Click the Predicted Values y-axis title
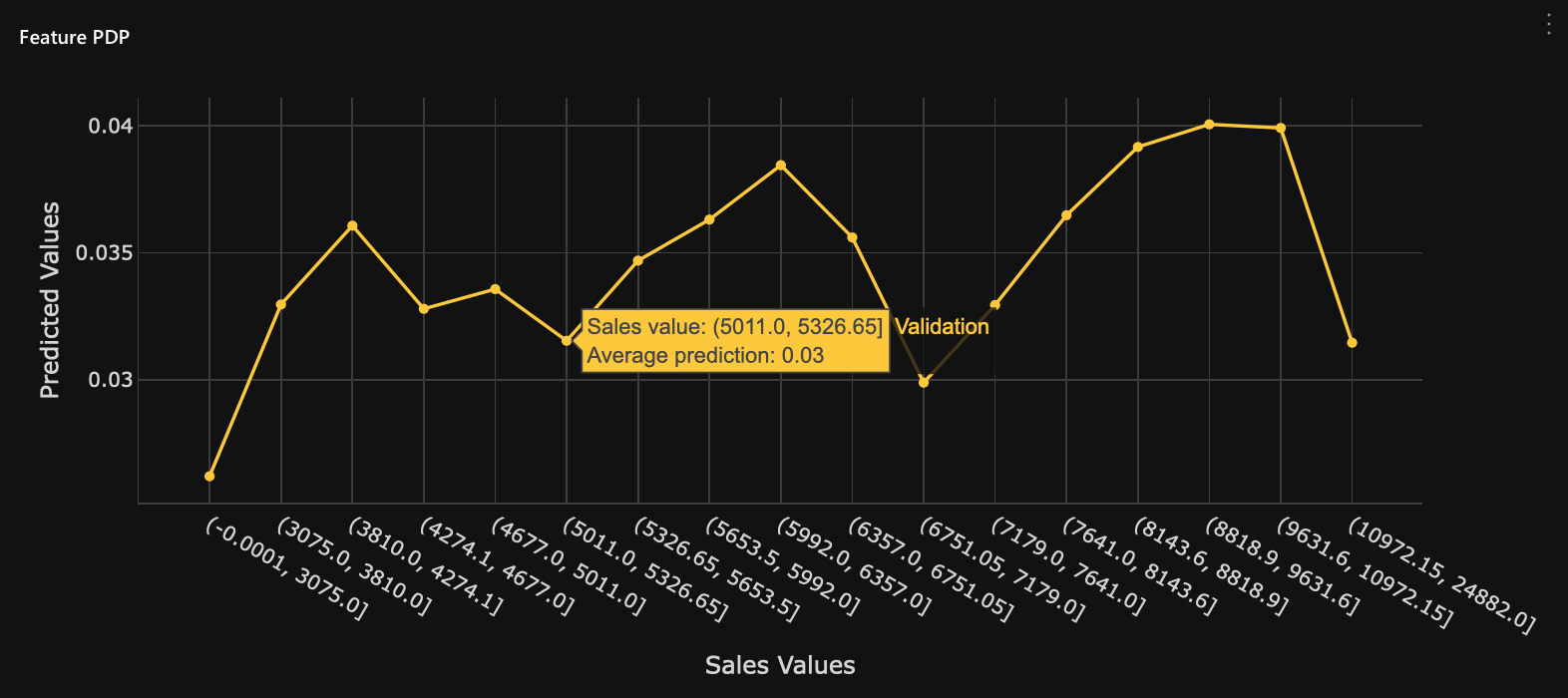Image resolution: width=1568 pixels, height=698 pixels. click(50, 300)
